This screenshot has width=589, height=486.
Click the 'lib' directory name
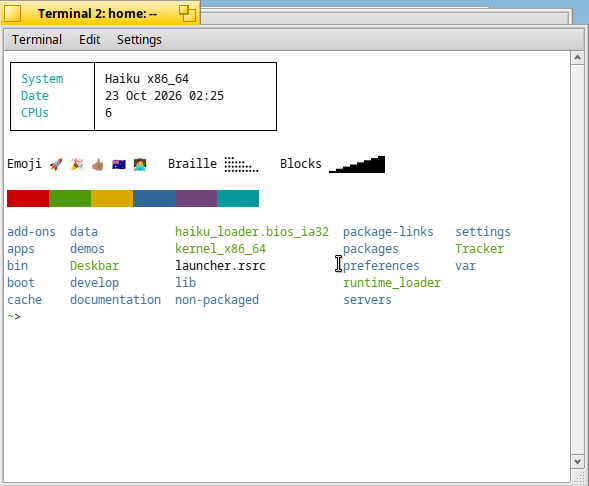[186, 282]
